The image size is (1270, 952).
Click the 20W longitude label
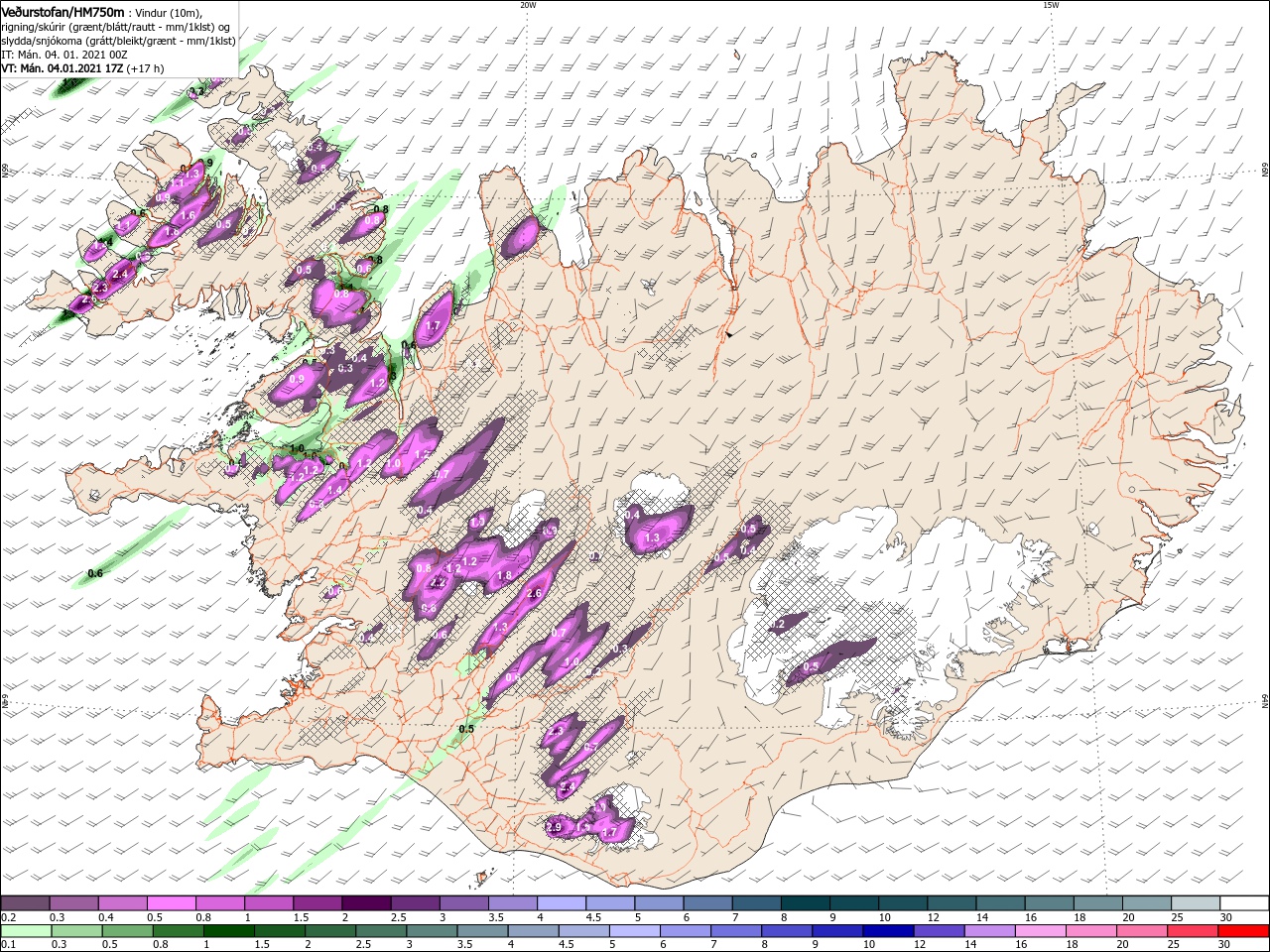(x=528, y=5)
